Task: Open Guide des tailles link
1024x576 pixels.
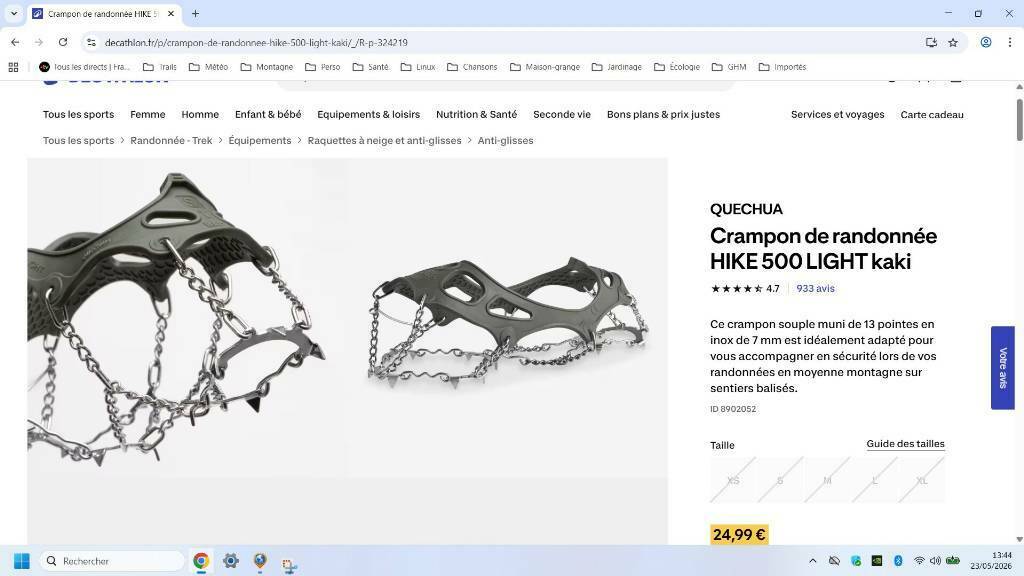Action: click(905, 443)
